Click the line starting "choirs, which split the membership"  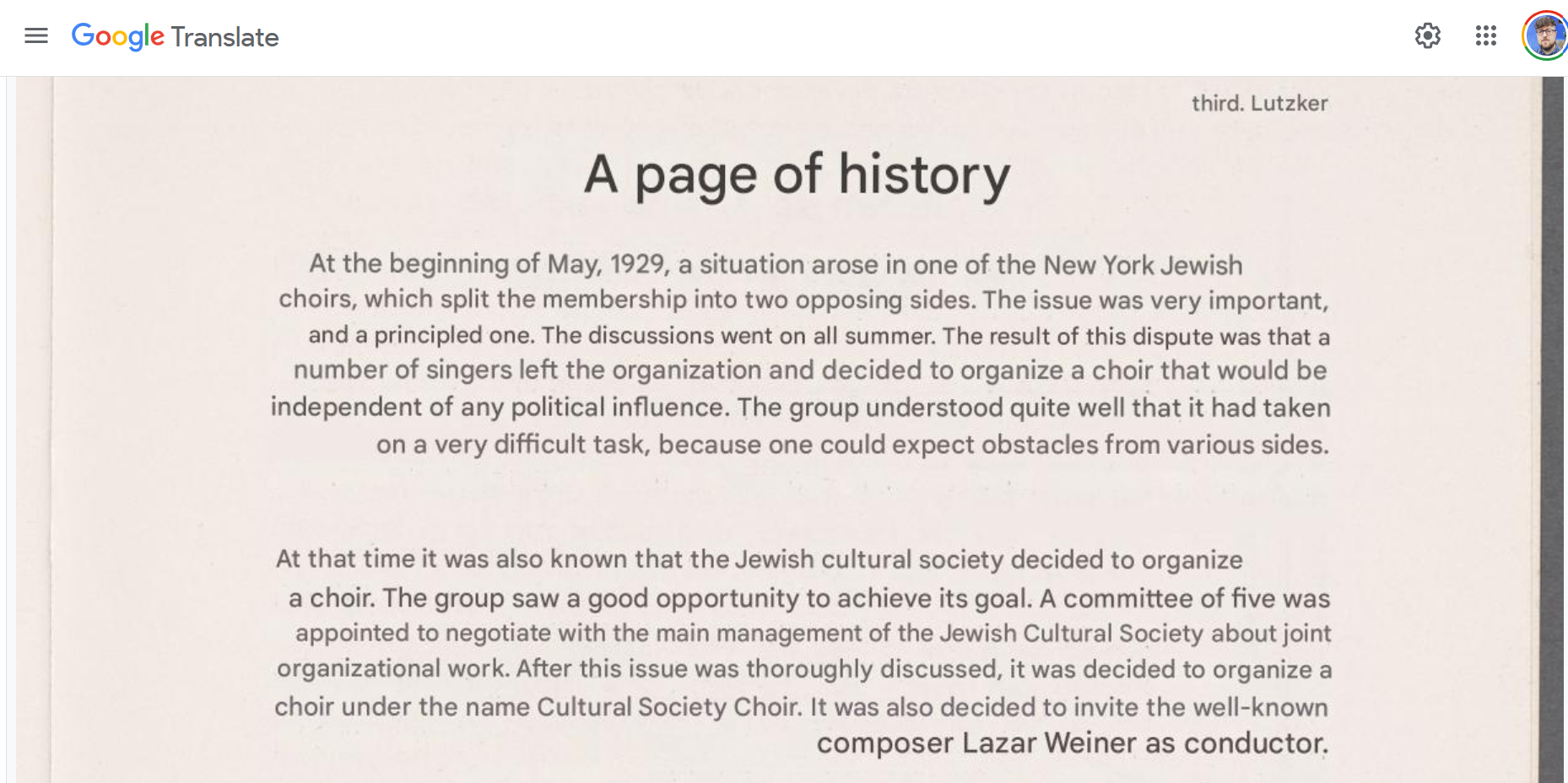click(803, 300)
